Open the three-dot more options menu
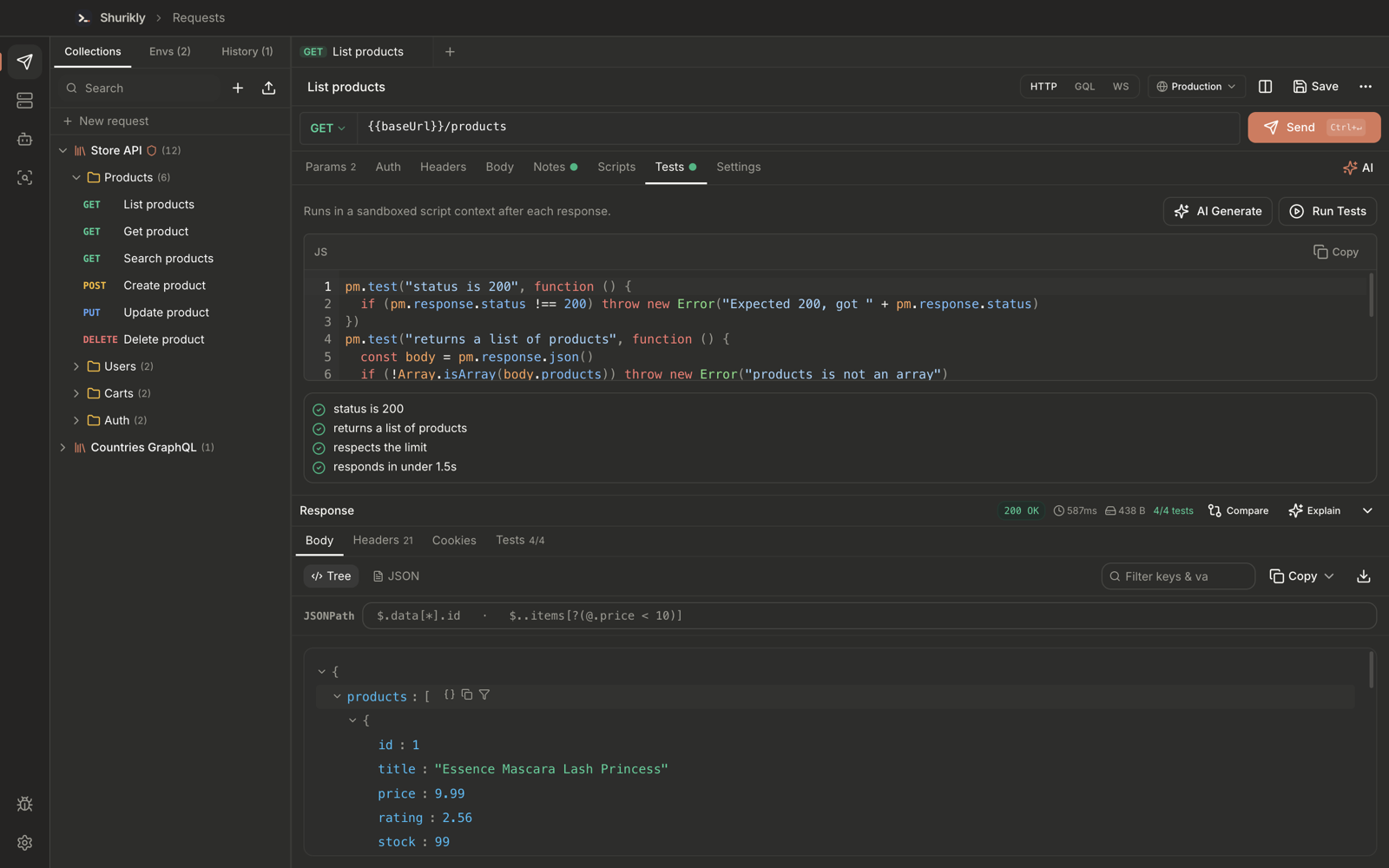Screen dimensions: 1389x868 (1366, 87)
